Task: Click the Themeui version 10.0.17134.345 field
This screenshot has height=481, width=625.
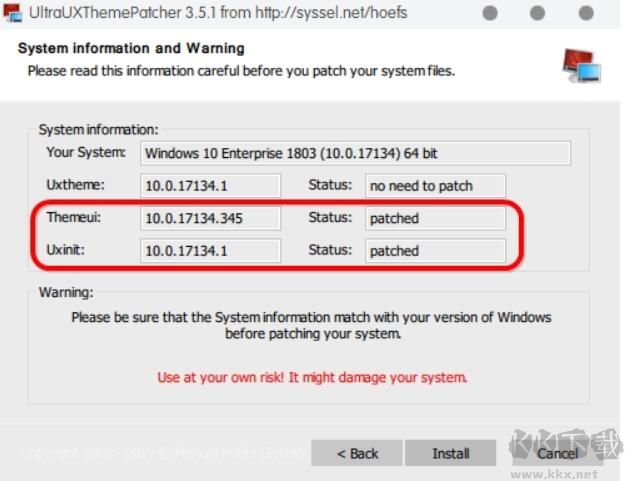Action: 210,218
